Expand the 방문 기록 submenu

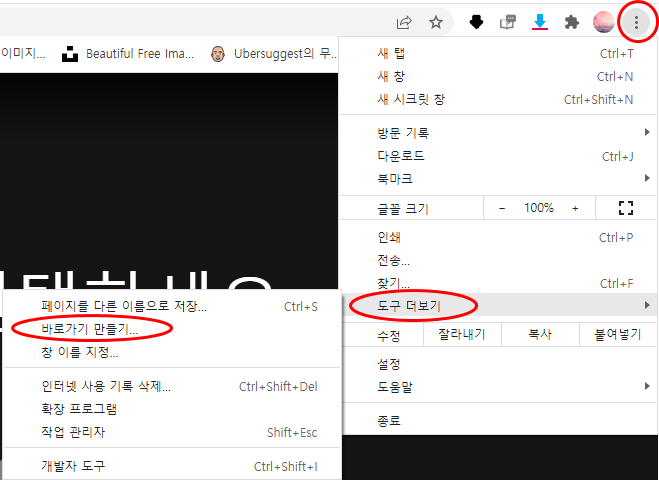[x=498, y=133]
